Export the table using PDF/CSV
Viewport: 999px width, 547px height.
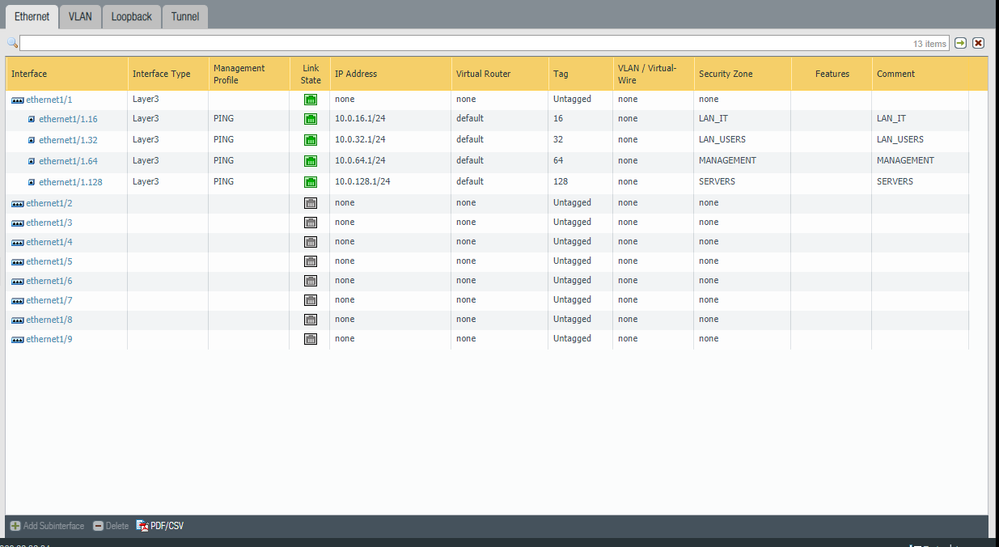click(x=160, y=526)
